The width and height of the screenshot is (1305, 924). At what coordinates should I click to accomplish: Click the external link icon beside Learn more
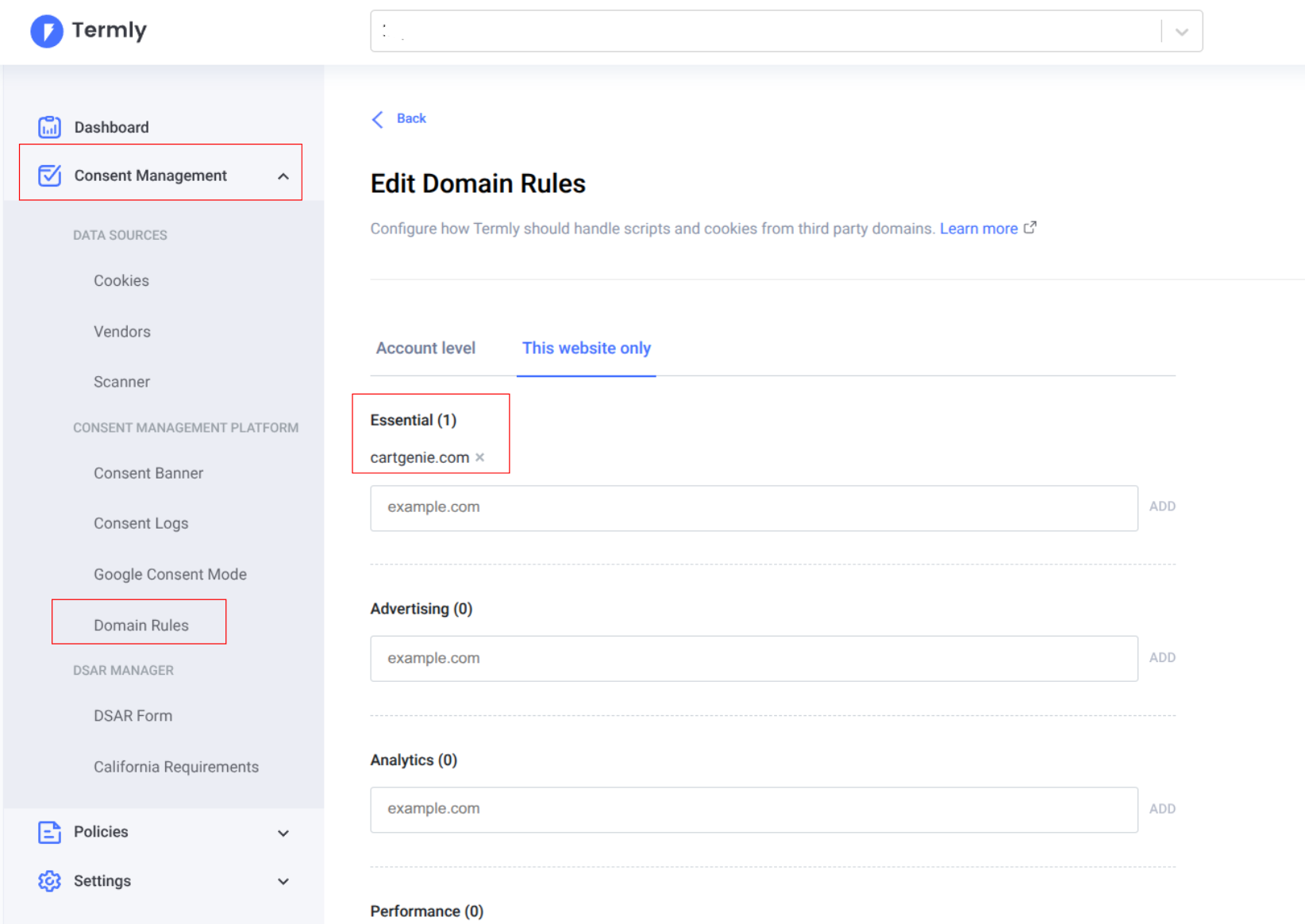coord(1030,228)
